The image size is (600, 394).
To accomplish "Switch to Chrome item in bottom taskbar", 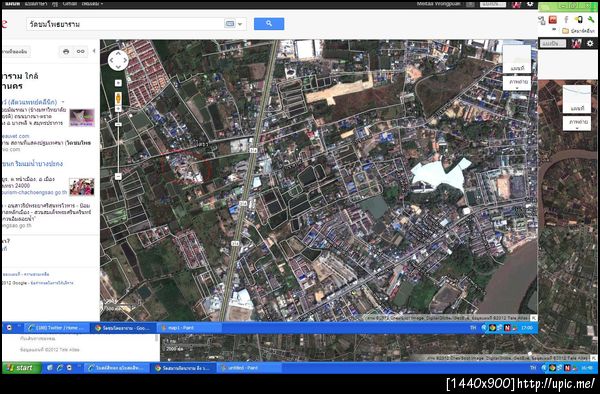I will point(184,368).
